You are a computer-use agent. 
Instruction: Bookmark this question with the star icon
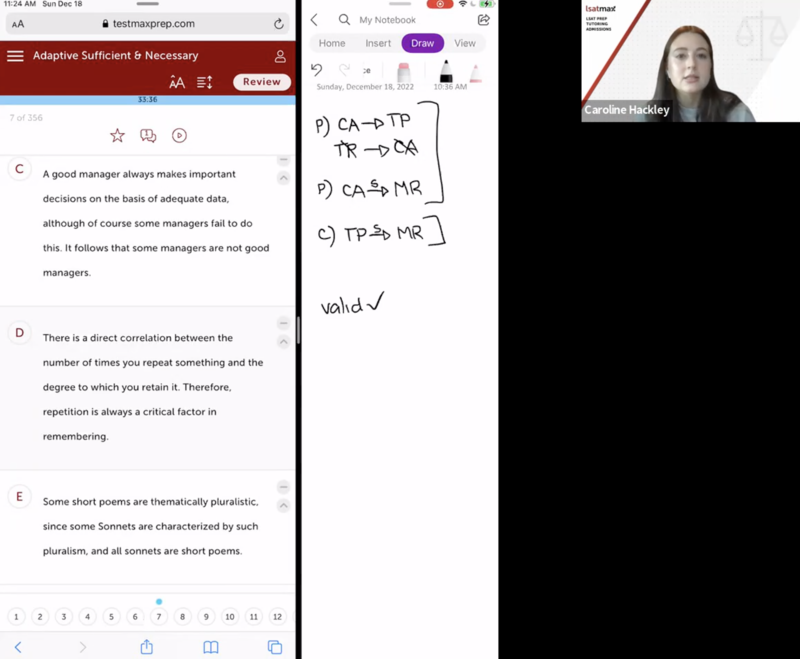click(117, 135)
